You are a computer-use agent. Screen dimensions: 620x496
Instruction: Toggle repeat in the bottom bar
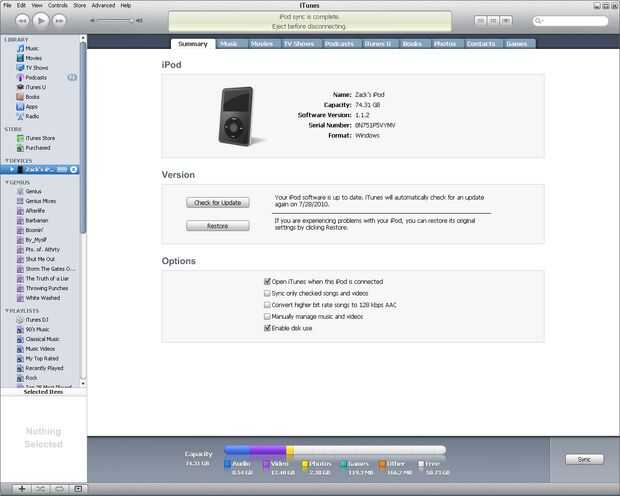[59, 489]
